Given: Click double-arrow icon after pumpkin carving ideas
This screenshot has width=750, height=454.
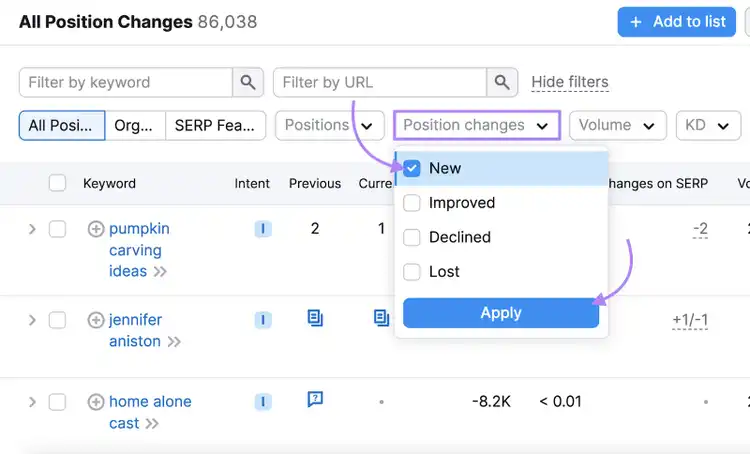Looking at the screenshot, I should click(160, 272).
